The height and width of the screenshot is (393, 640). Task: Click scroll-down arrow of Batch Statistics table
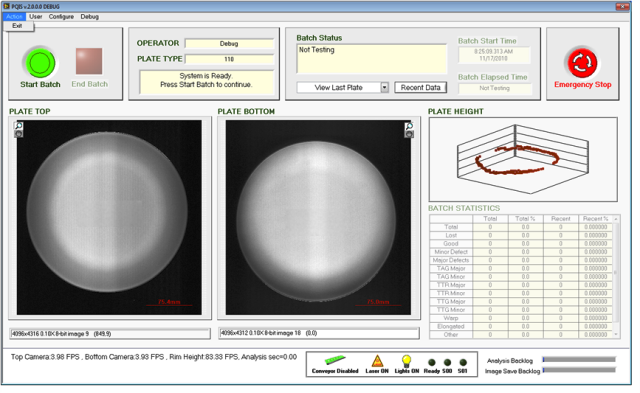coord(616,334)
